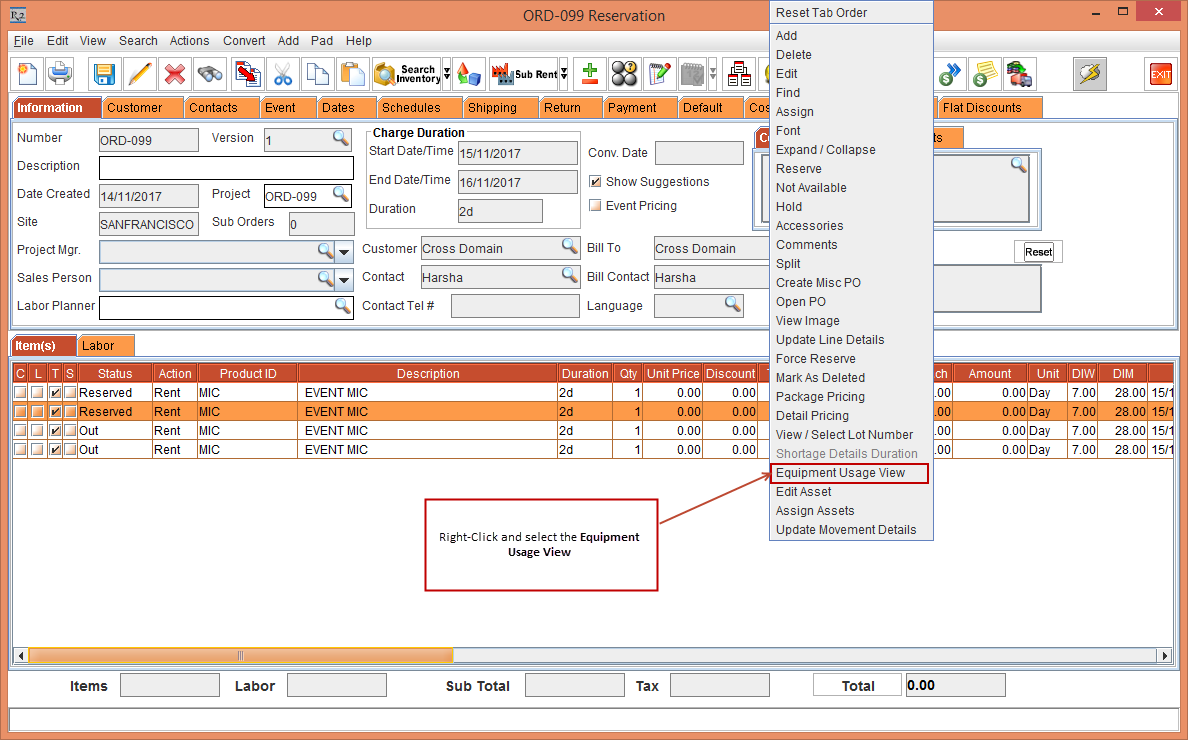Click the horizontal scrollbar in items grid
Image resolution: width=1188 pixels, height=740 pixels.
point(240,656)
